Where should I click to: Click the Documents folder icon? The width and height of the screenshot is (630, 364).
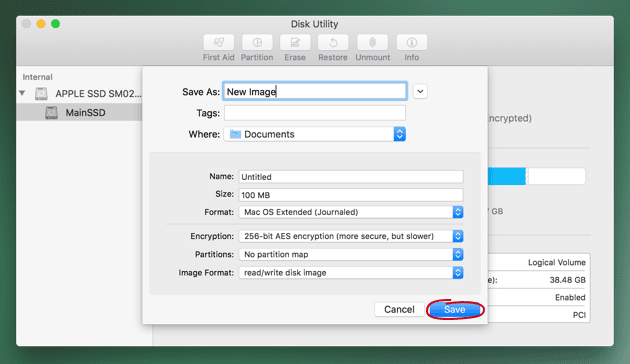click(x=235, y=134)
